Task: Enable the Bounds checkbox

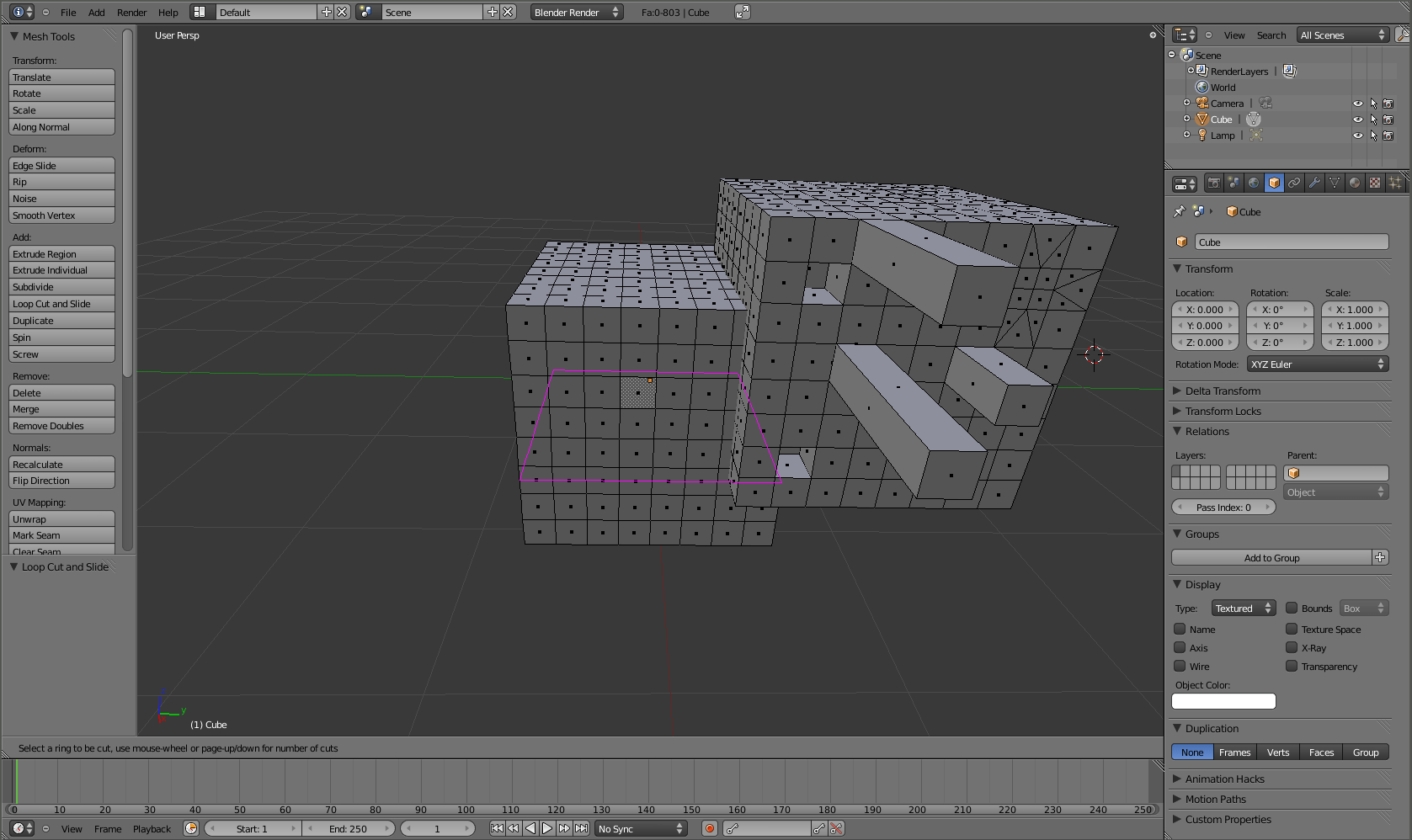Action: coord(1292,608)
